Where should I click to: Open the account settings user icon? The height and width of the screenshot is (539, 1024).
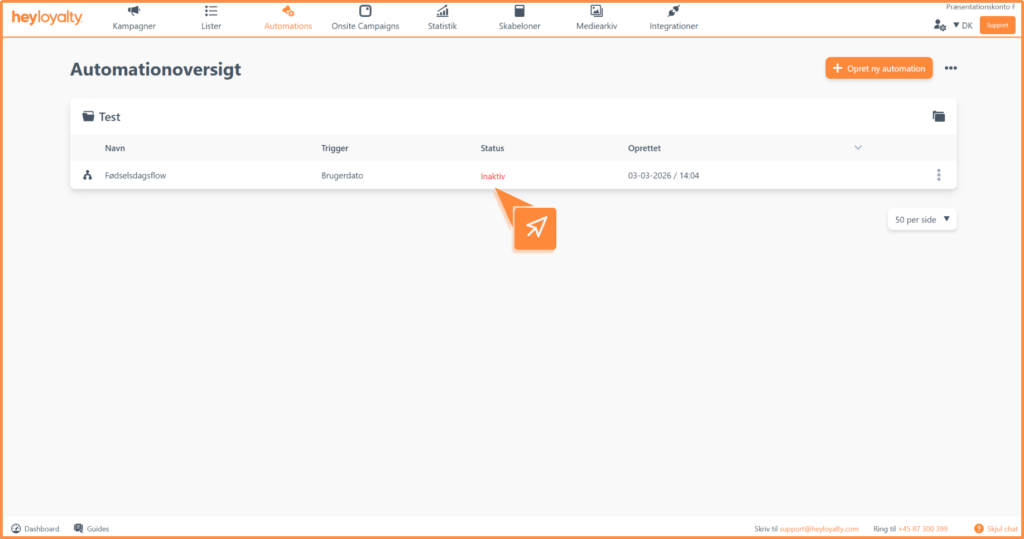click(939, 25)
